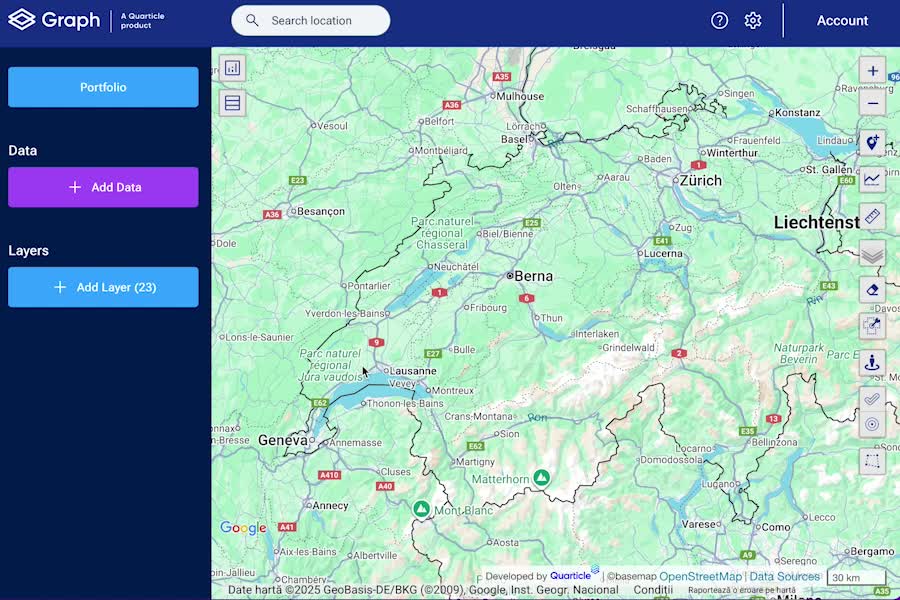This screenshot has height=600, width=900.
Task: Click the concentric circles target tool
Action: coord(872,424)
